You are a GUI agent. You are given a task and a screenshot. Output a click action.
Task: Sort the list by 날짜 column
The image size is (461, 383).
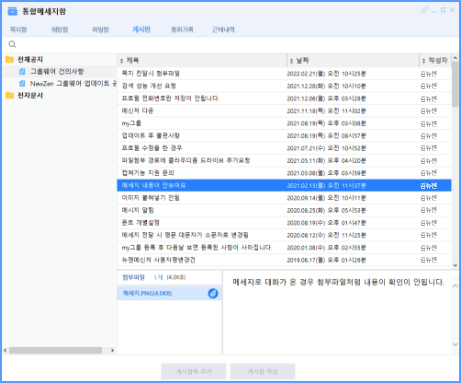pyautogui.click(x=353, y=60)
